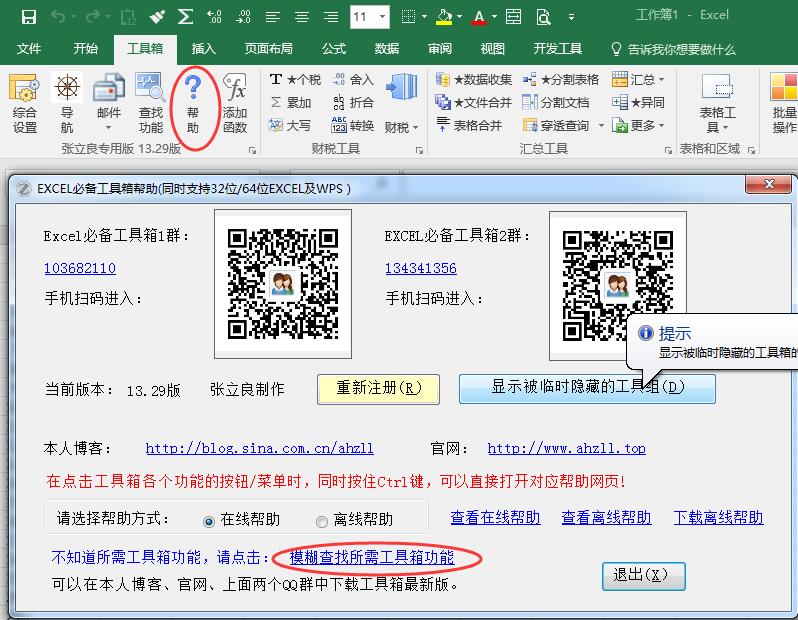Viewport: 798px width, 620px height.
Task: Select the 在线帮助 radio button
Action: tap(209, 520)
